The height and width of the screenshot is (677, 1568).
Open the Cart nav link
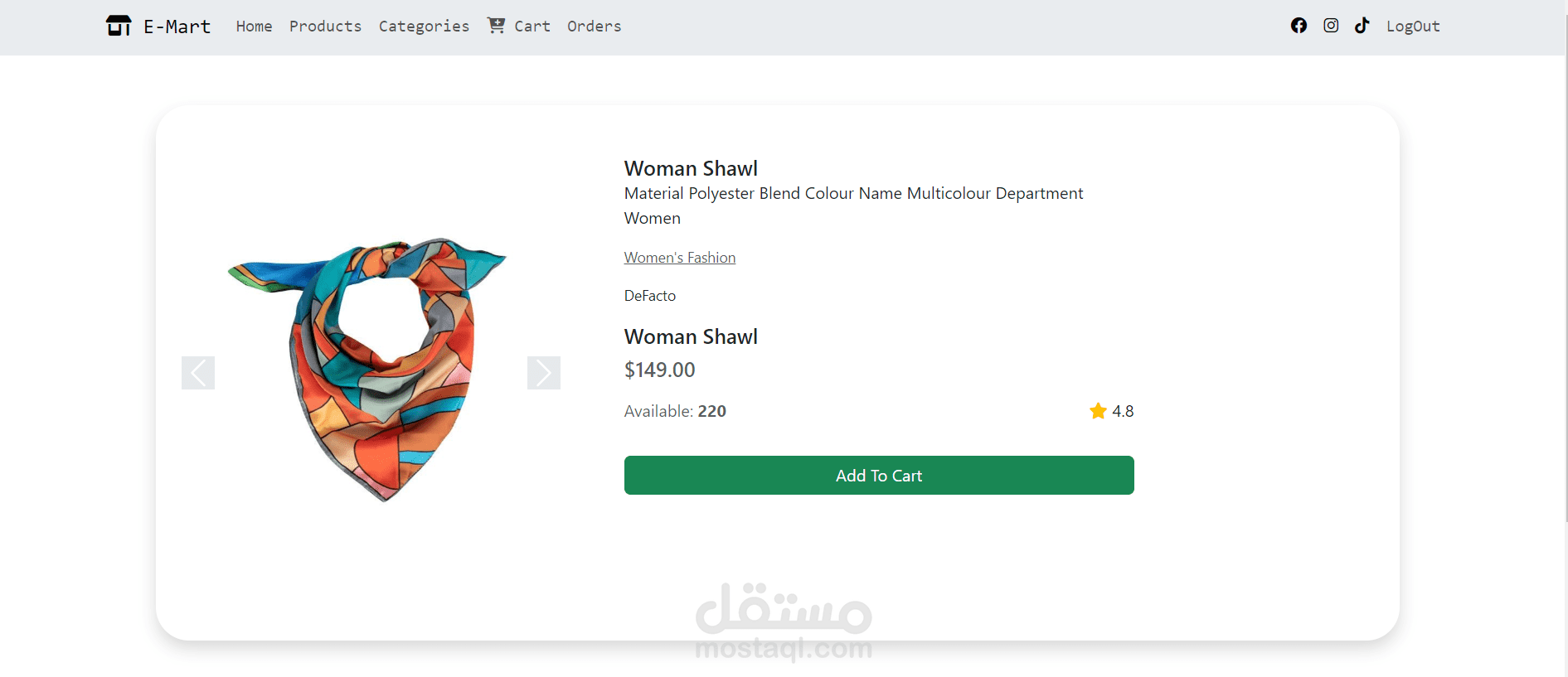click(x=532, y=27)
